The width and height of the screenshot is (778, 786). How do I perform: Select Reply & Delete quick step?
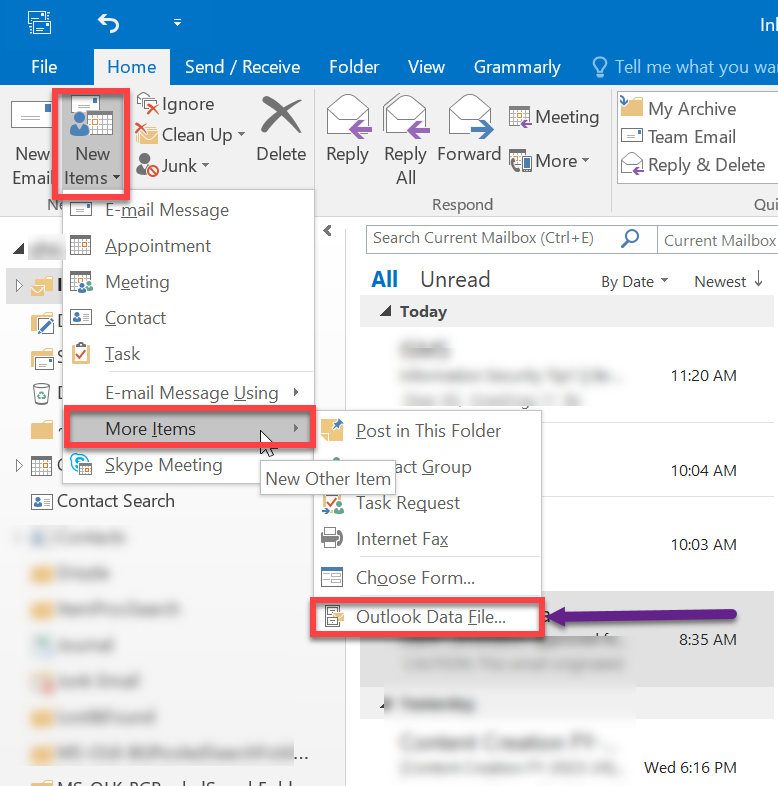coord(693,164)
